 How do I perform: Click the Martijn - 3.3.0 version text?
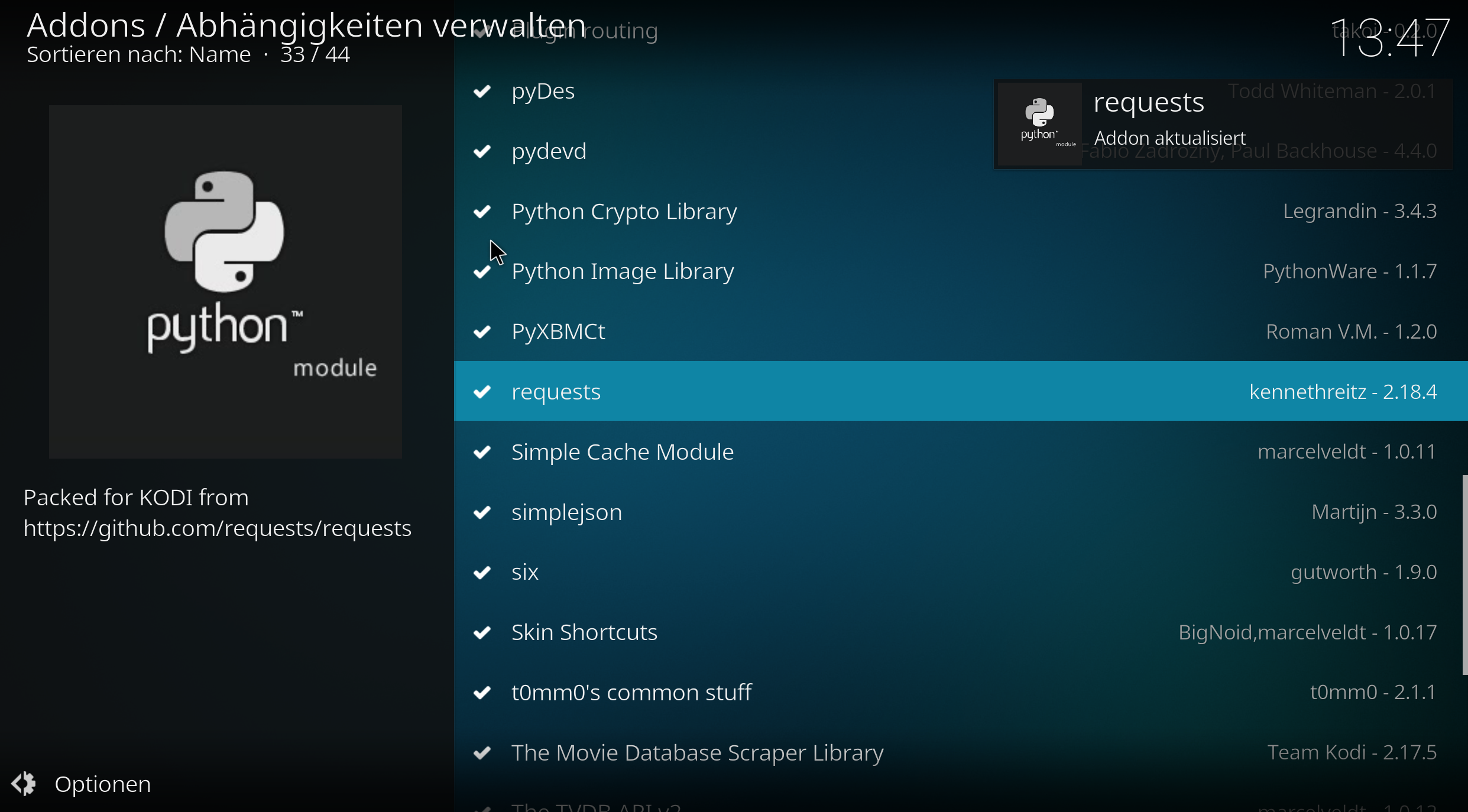[x=1374, y=512]
